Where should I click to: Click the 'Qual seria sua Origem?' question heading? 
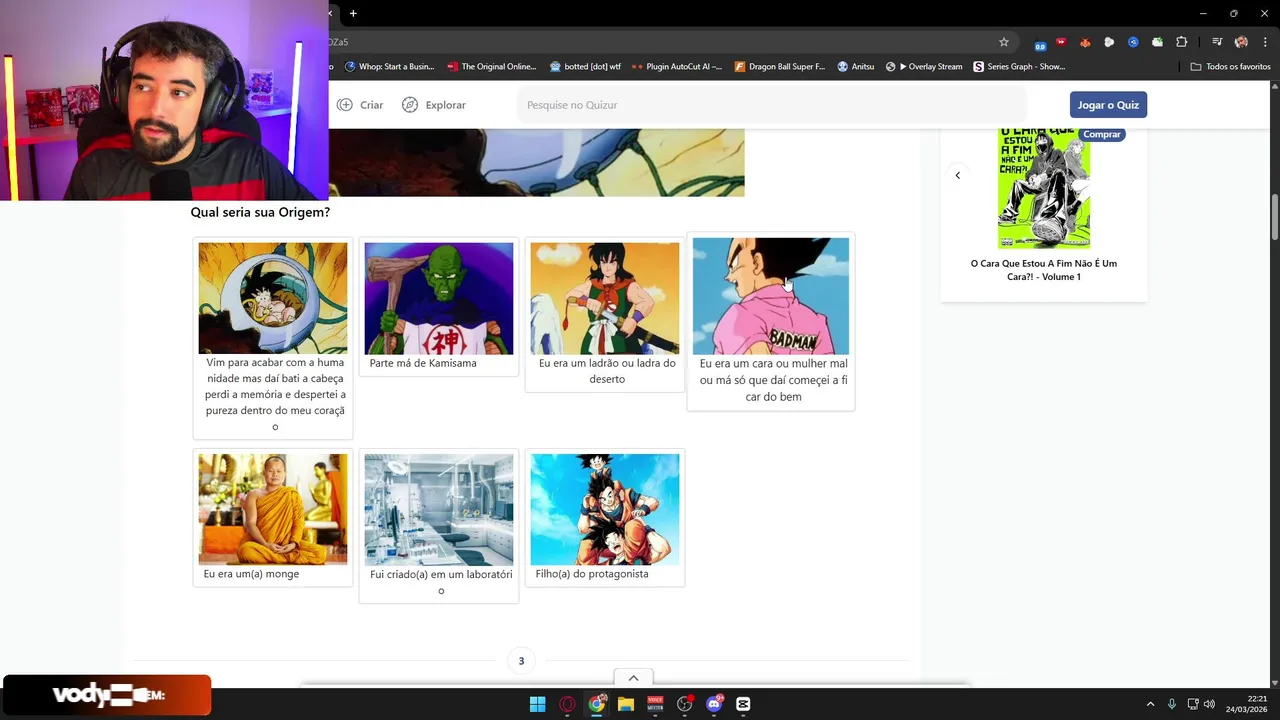click(x=260, y=212)
